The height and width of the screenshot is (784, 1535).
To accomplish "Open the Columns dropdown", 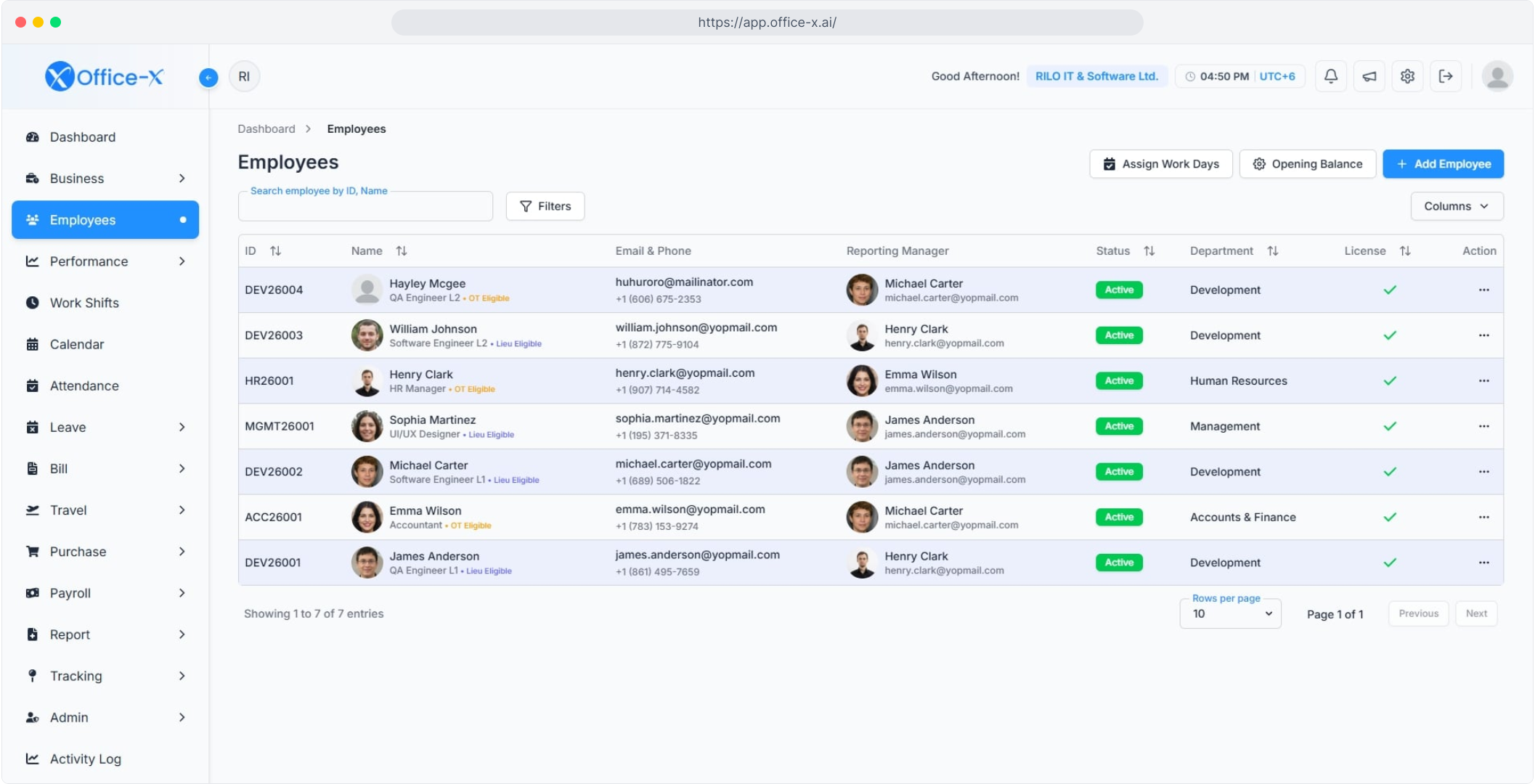I will 1457,206.
